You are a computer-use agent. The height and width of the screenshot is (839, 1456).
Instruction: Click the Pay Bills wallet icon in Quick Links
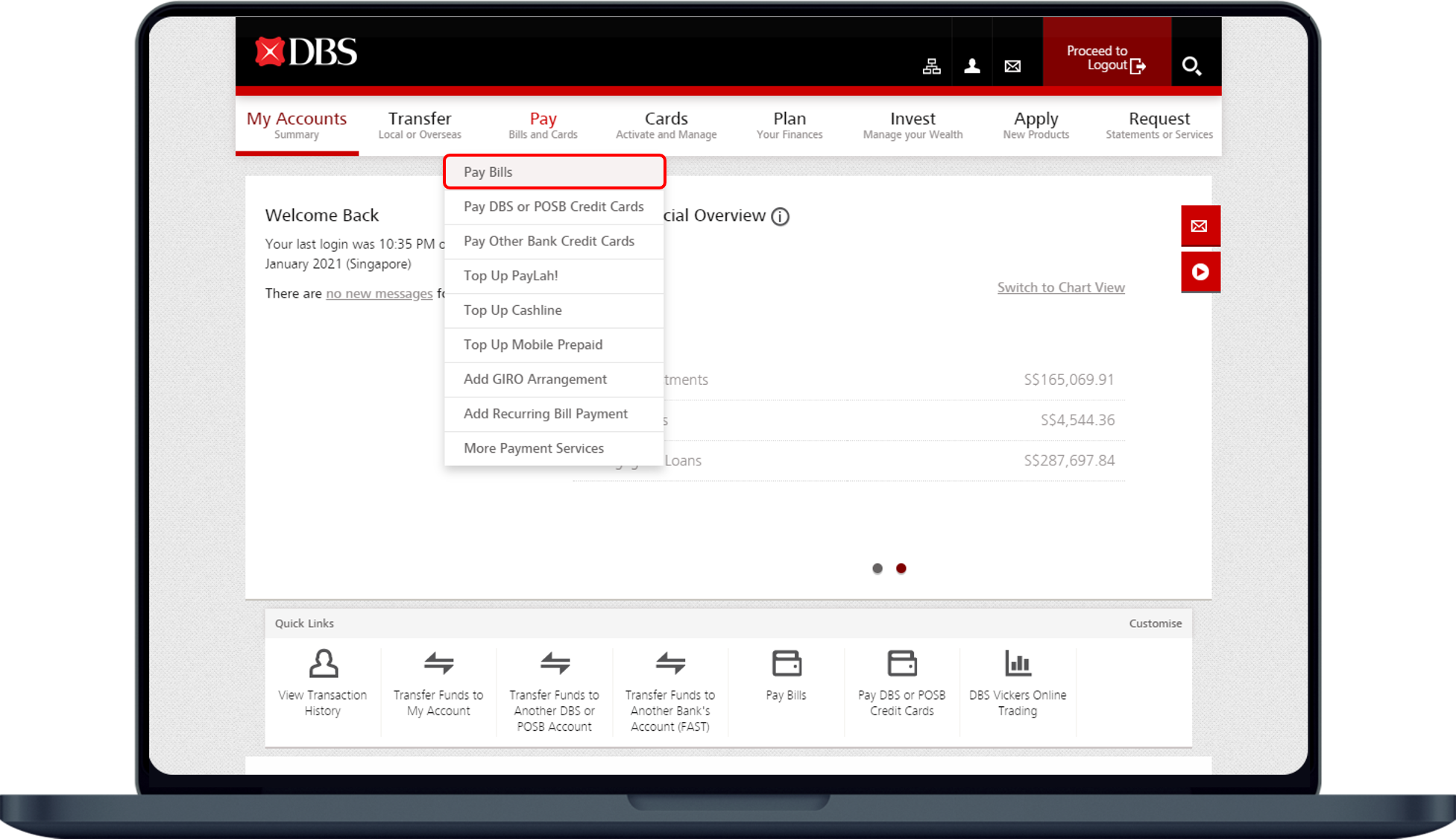tap(787, 663)
